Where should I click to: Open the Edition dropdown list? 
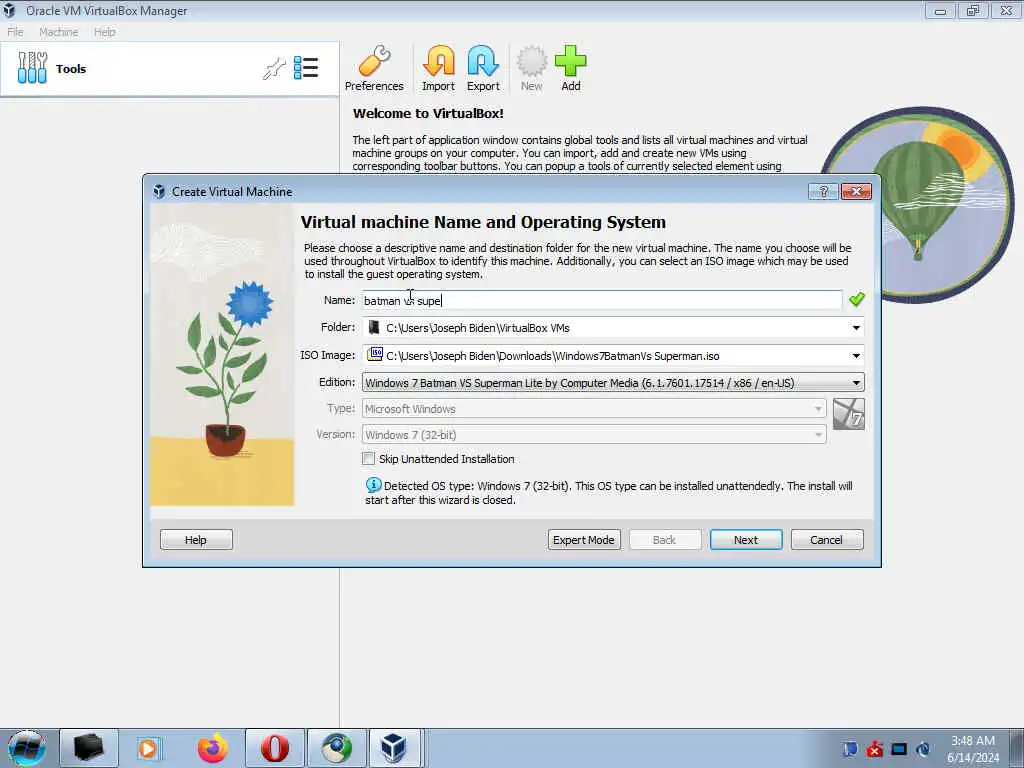coord(613,383)
